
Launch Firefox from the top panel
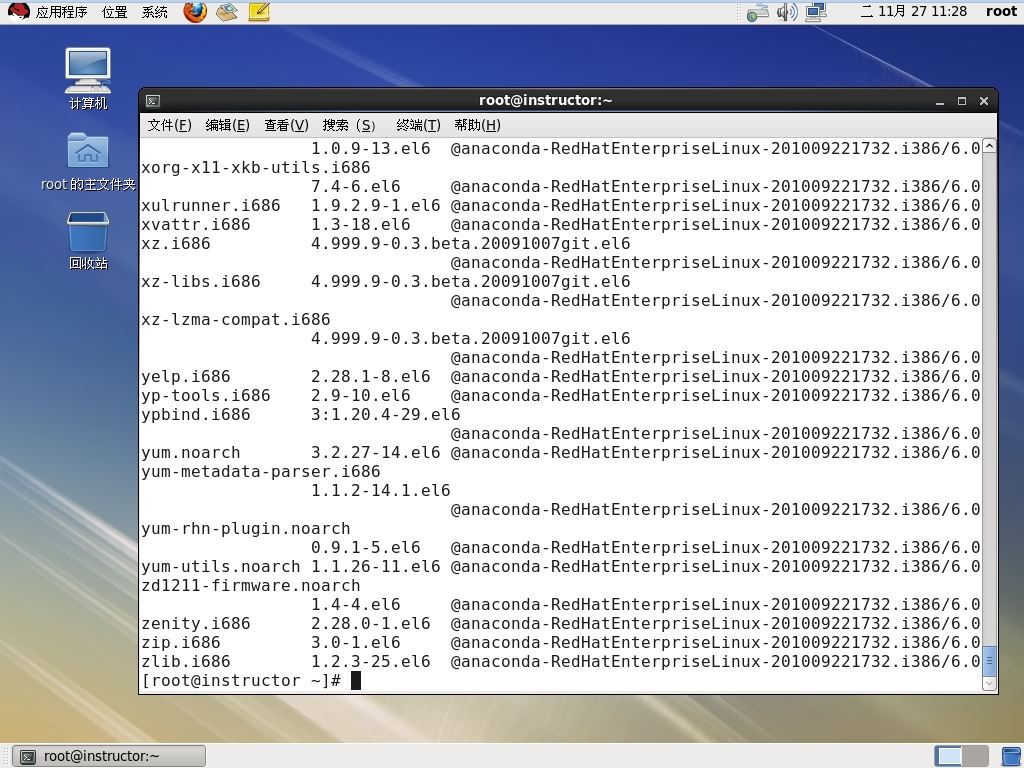coord(195,12)
